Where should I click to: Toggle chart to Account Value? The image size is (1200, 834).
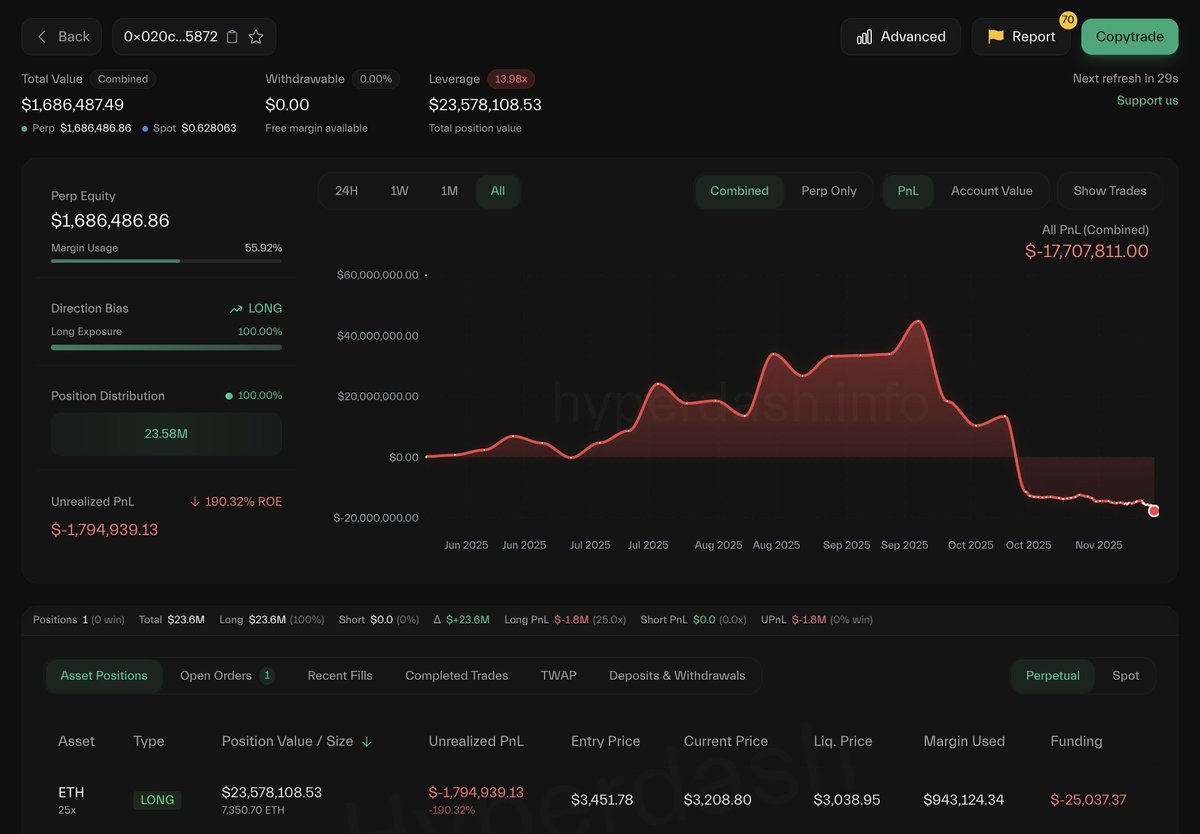point(991,191)
